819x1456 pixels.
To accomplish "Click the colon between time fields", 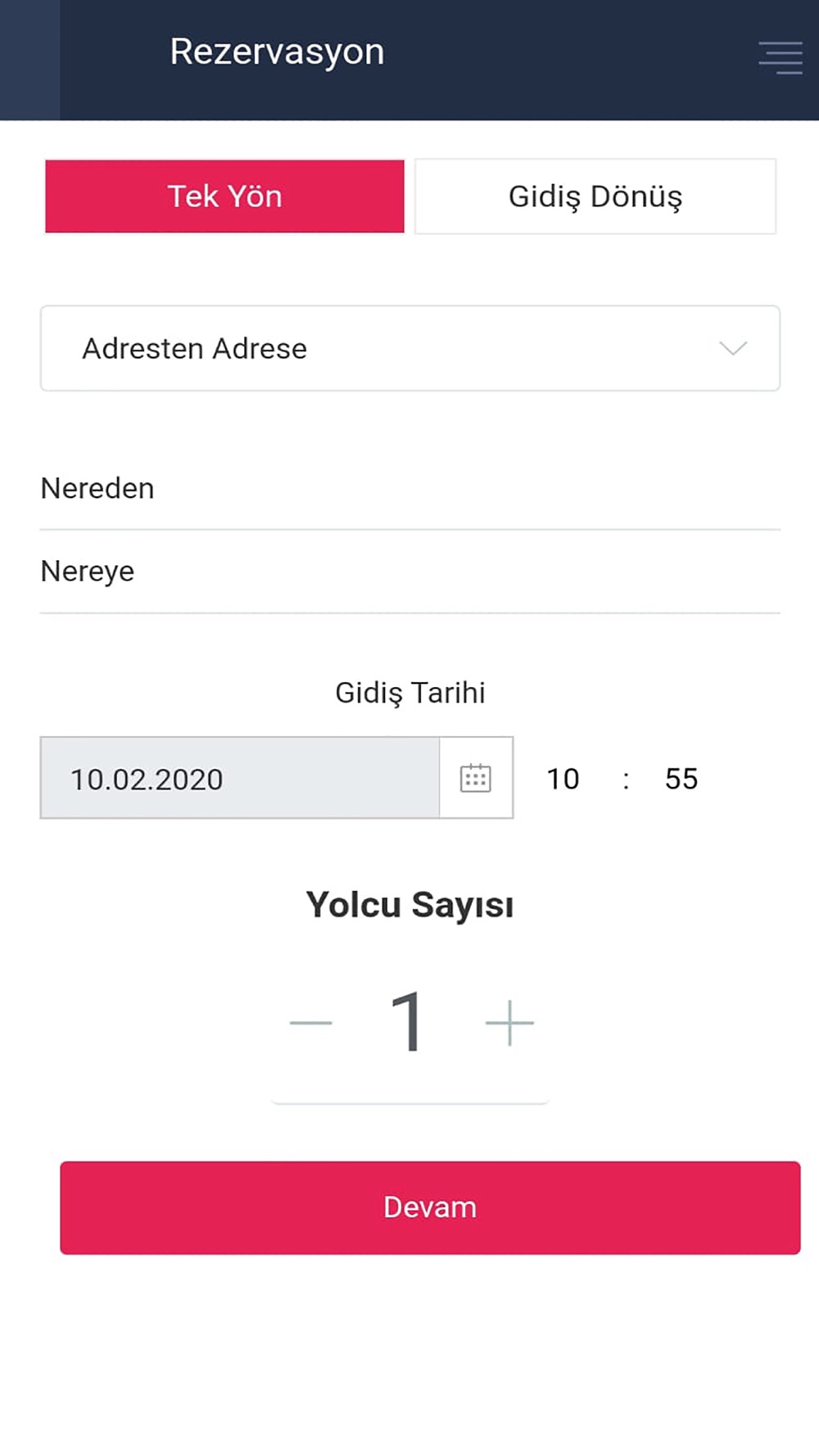I will [626, 780].
